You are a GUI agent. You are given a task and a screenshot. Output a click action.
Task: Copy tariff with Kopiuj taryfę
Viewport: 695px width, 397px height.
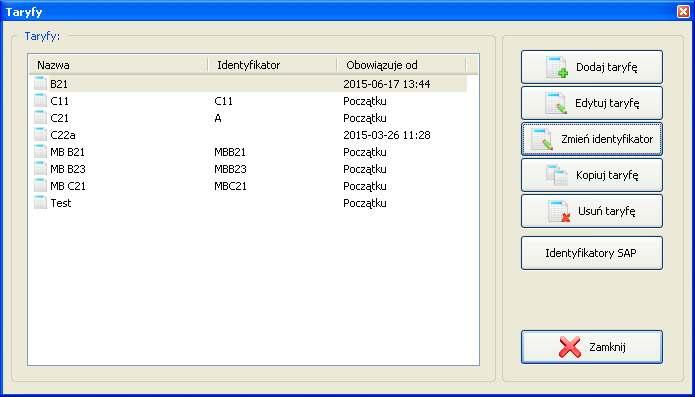pos(592,175)
